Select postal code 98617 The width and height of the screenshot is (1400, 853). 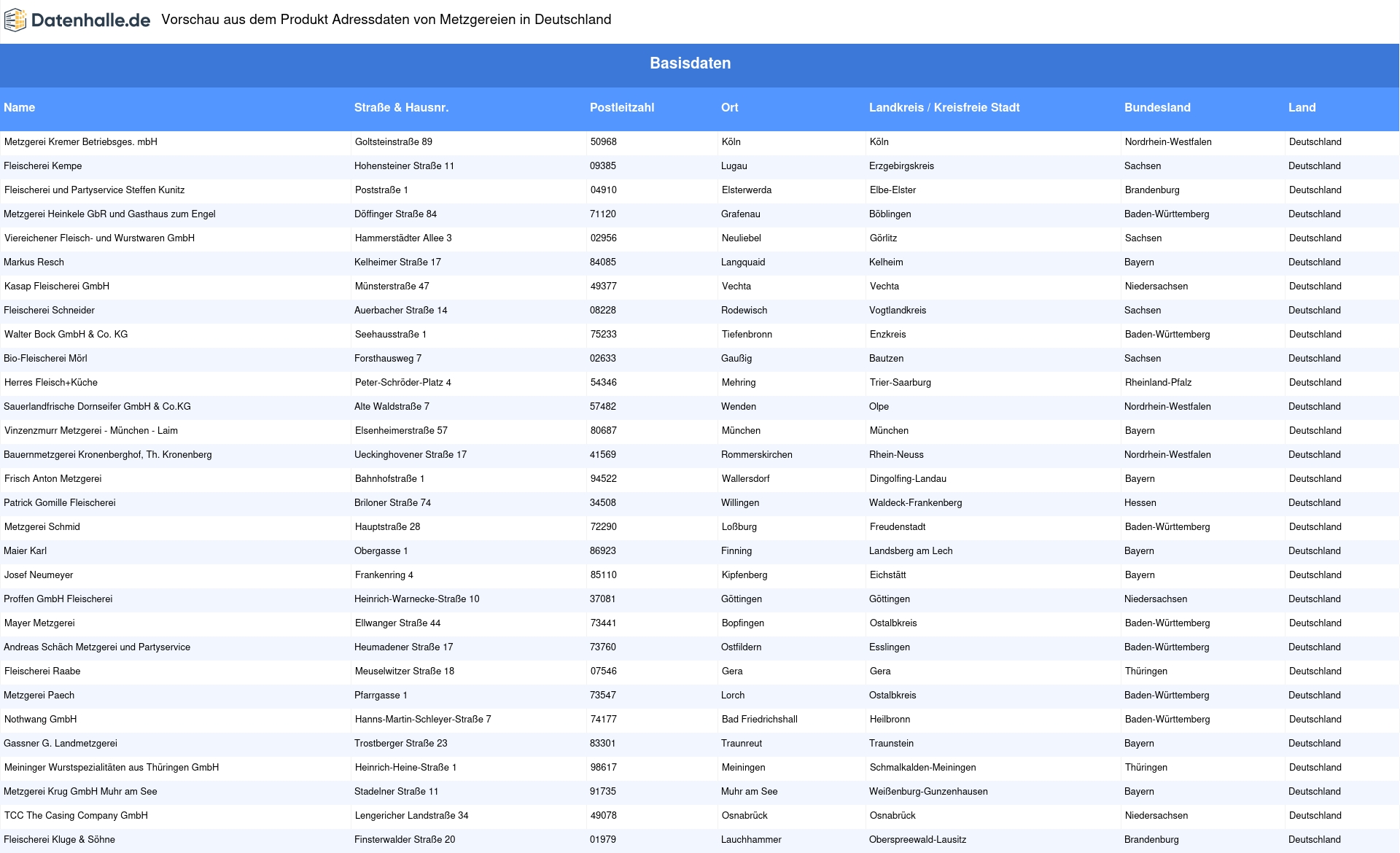[604, 768]
